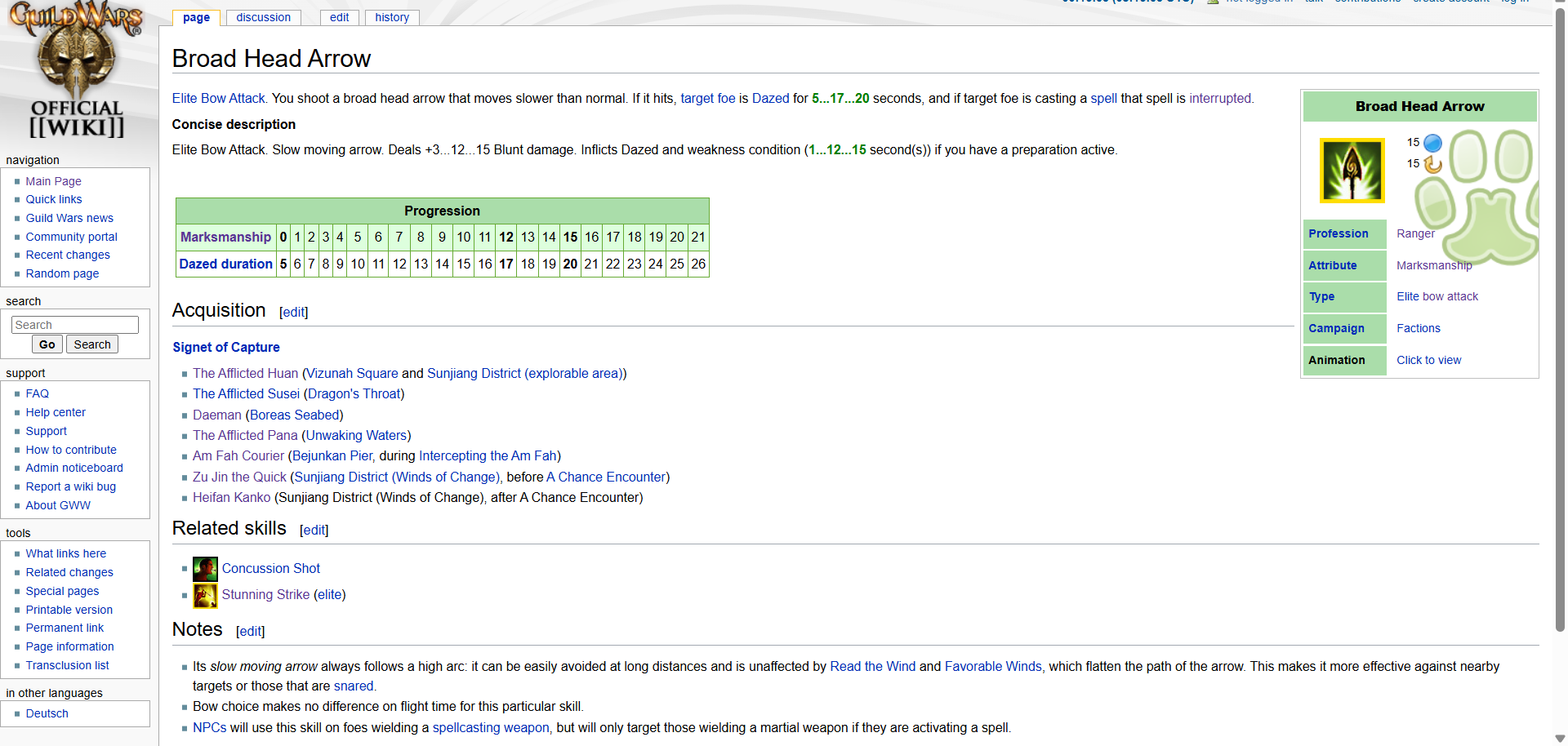Click the sidebar Search input field
The width and height of the screenshot is (1568, 746).
[x=75, y=325]
